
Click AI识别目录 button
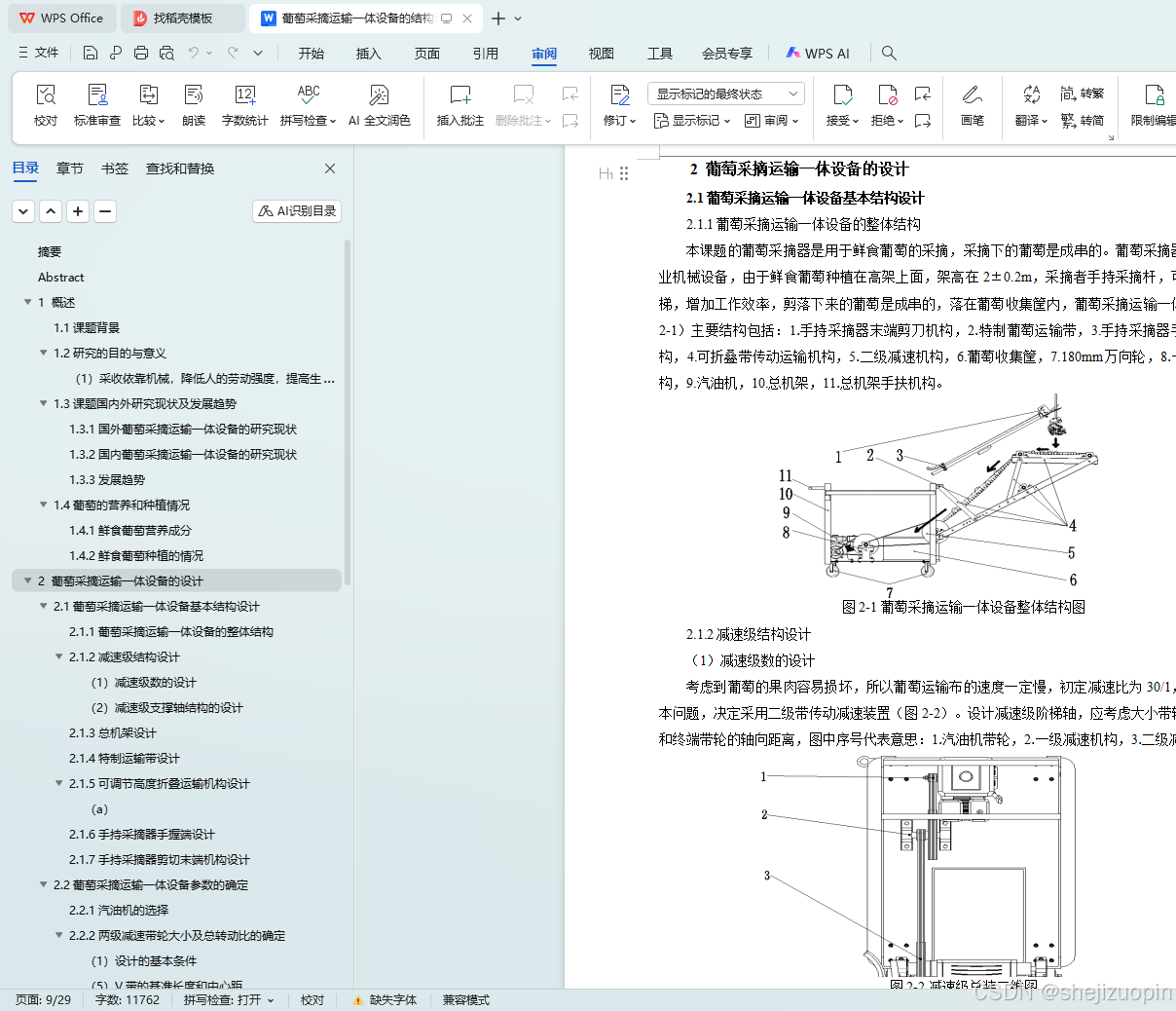(x=297, y=210)
